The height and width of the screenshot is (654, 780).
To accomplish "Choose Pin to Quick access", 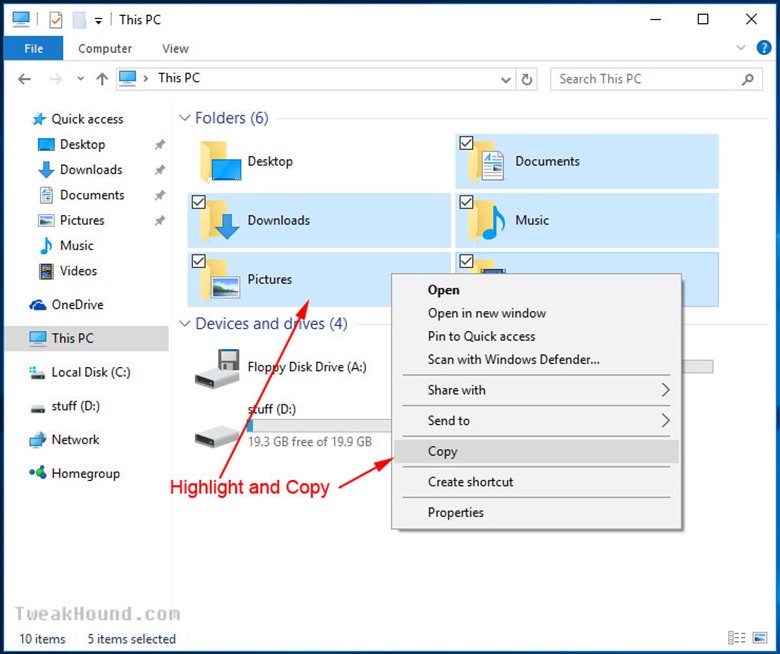I will (x=481, y=336).
